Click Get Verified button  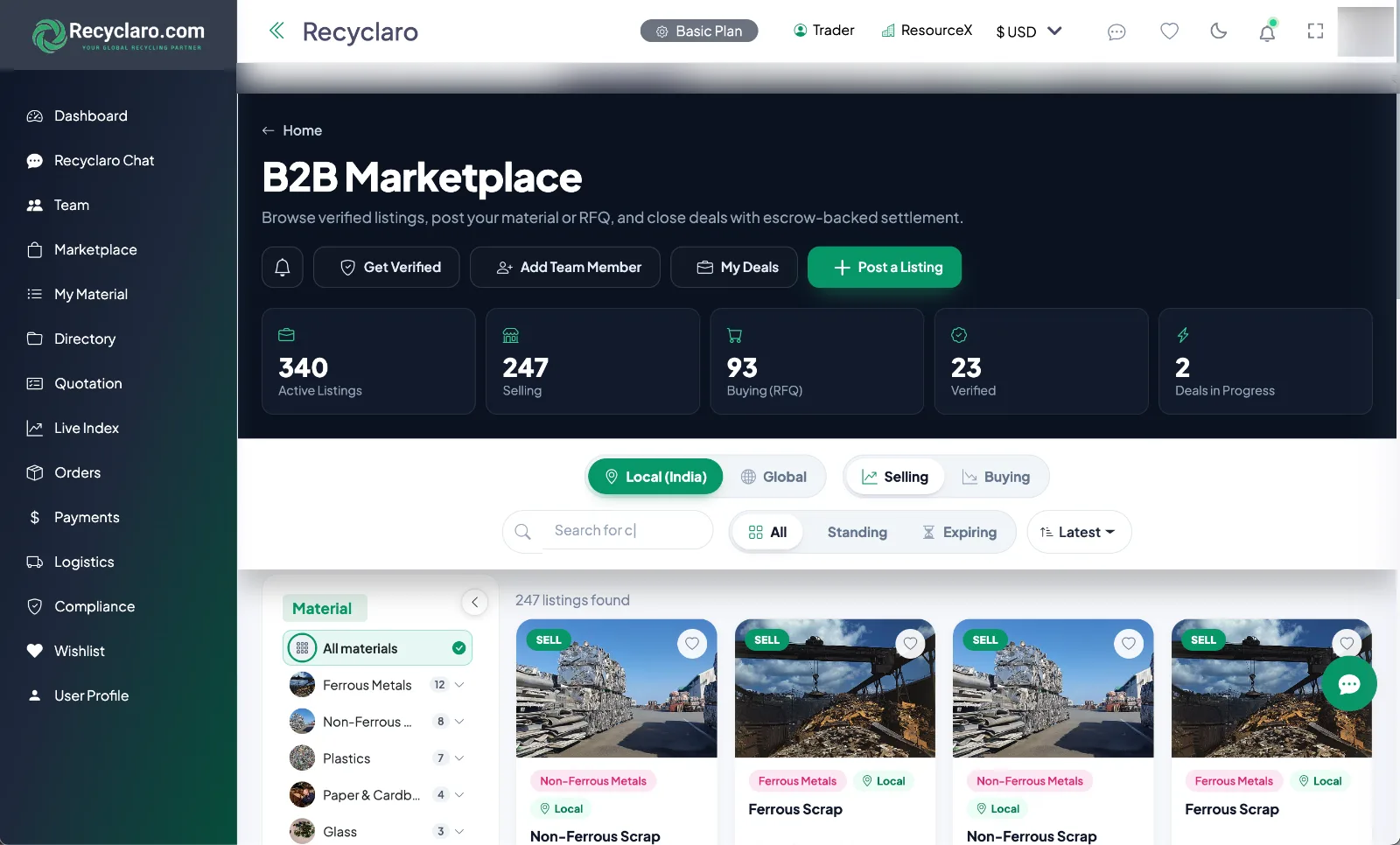pyautogui.click(x=387, y=267)
